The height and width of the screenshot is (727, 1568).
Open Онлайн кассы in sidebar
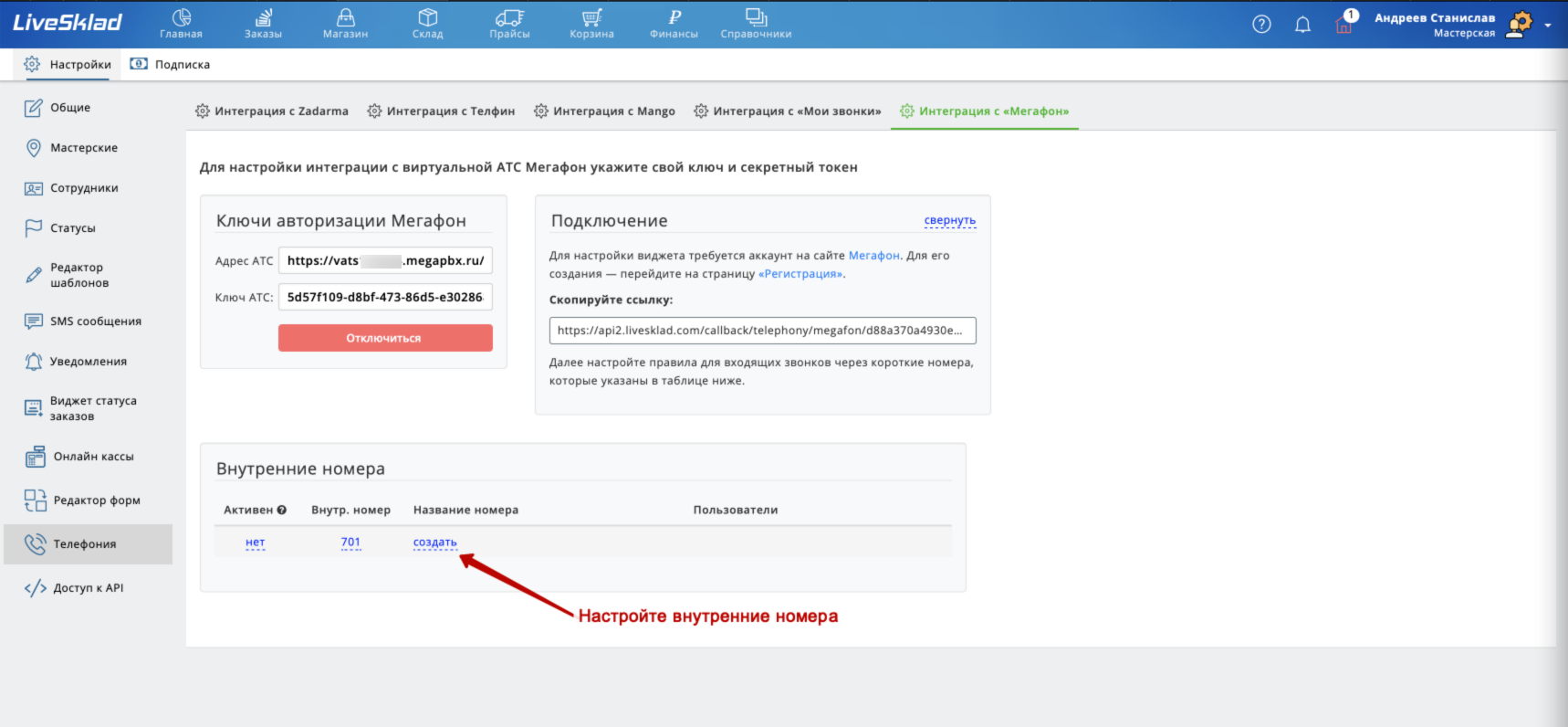[80, 457]
